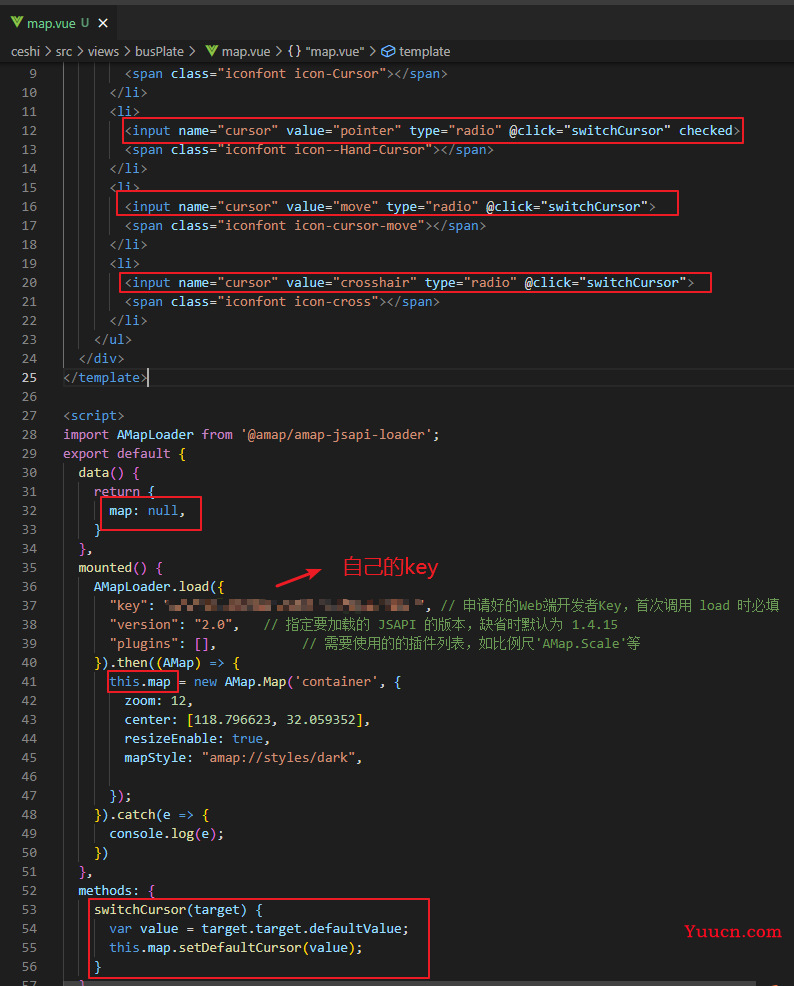Click value="move" on line 16
The width and height of the screenshot is (794, 986).
pos(333,206)
